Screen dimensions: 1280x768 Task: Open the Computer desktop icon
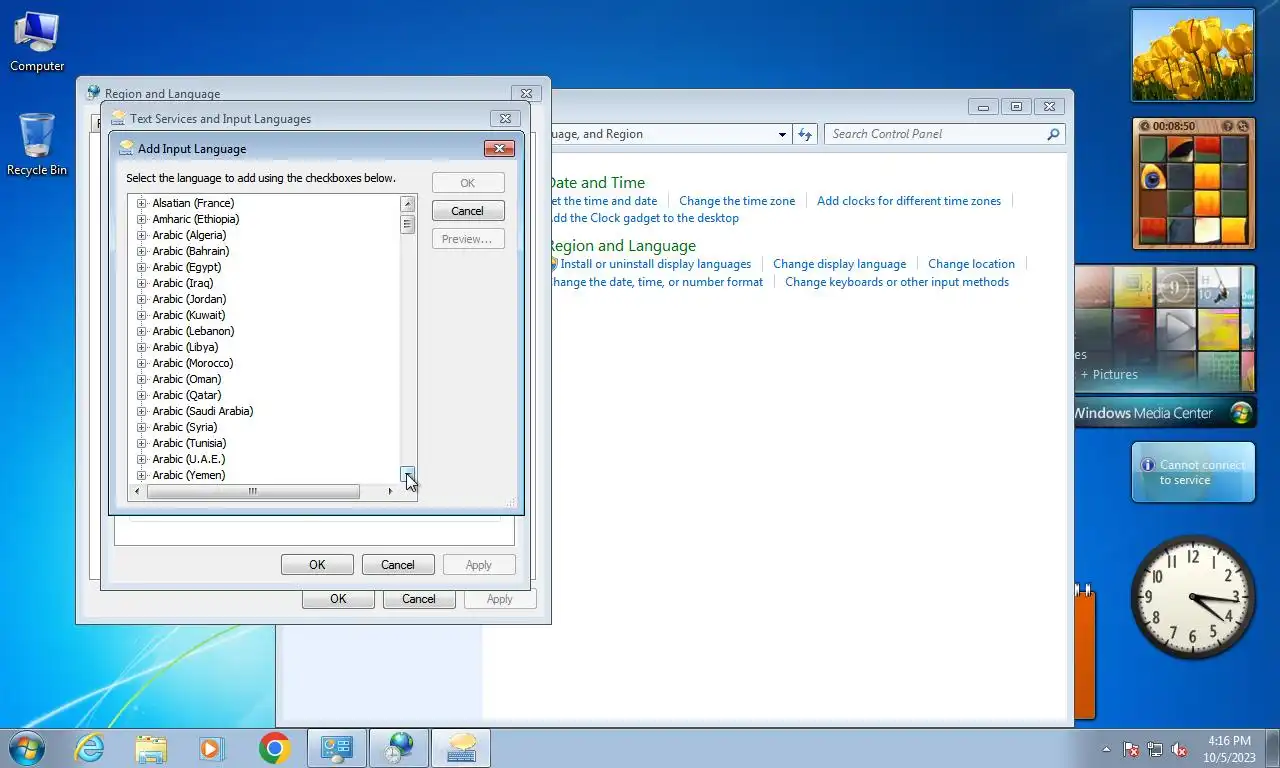(37, 41)
